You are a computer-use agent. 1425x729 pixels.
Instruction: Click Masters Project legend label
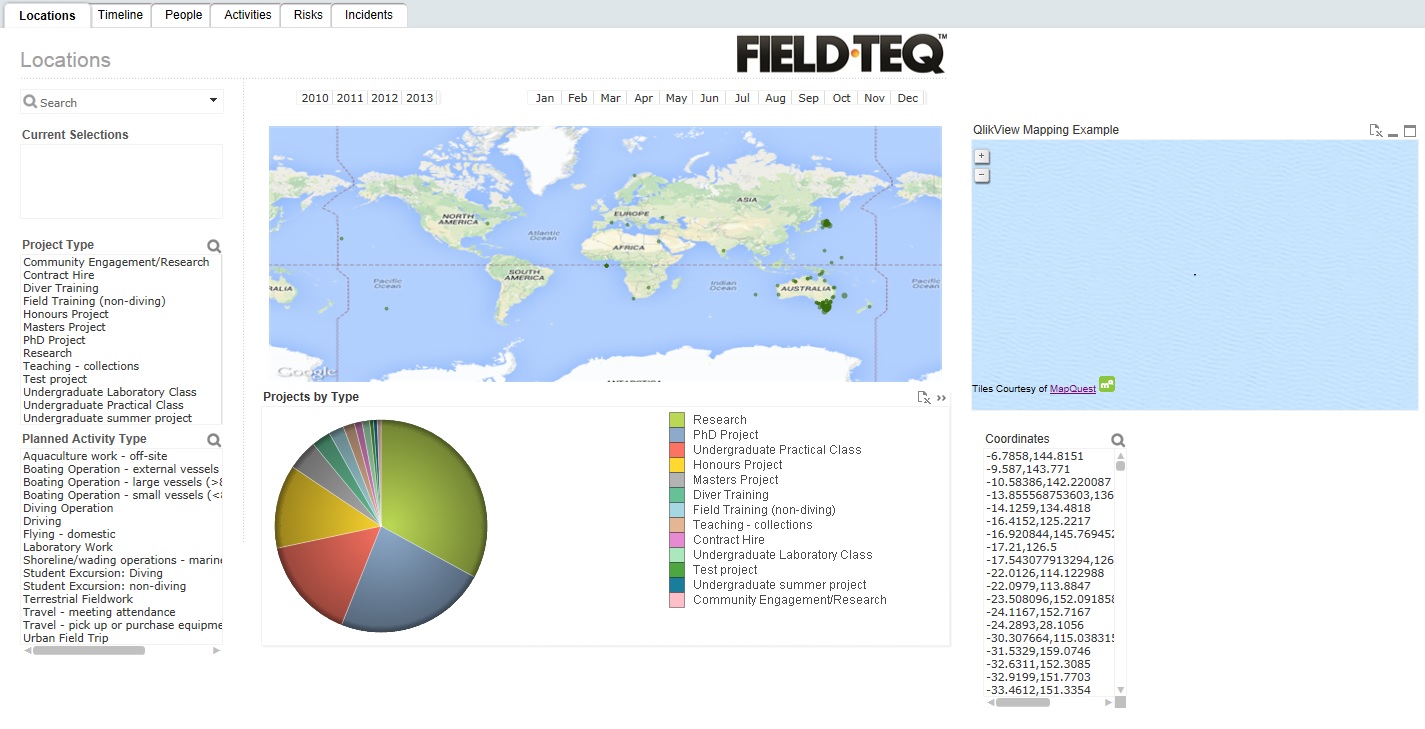(x=736, y=480)
